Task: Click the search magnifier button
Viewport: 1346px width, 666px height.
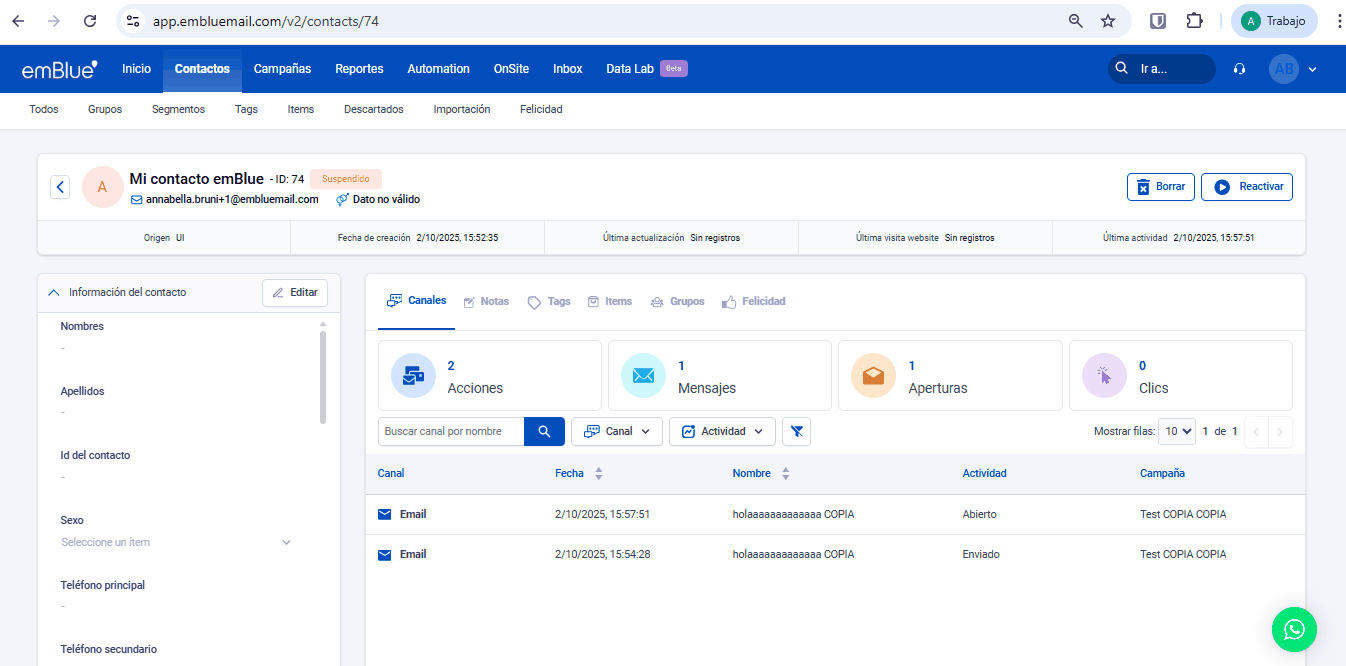Action: coord(544,431)
